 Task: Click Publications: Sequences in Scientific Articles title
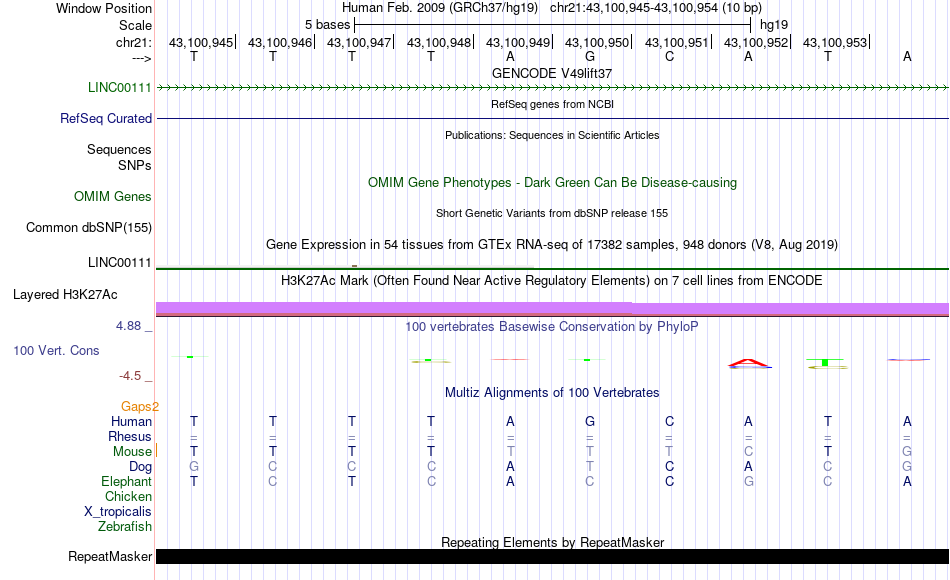tap(552, 135)
